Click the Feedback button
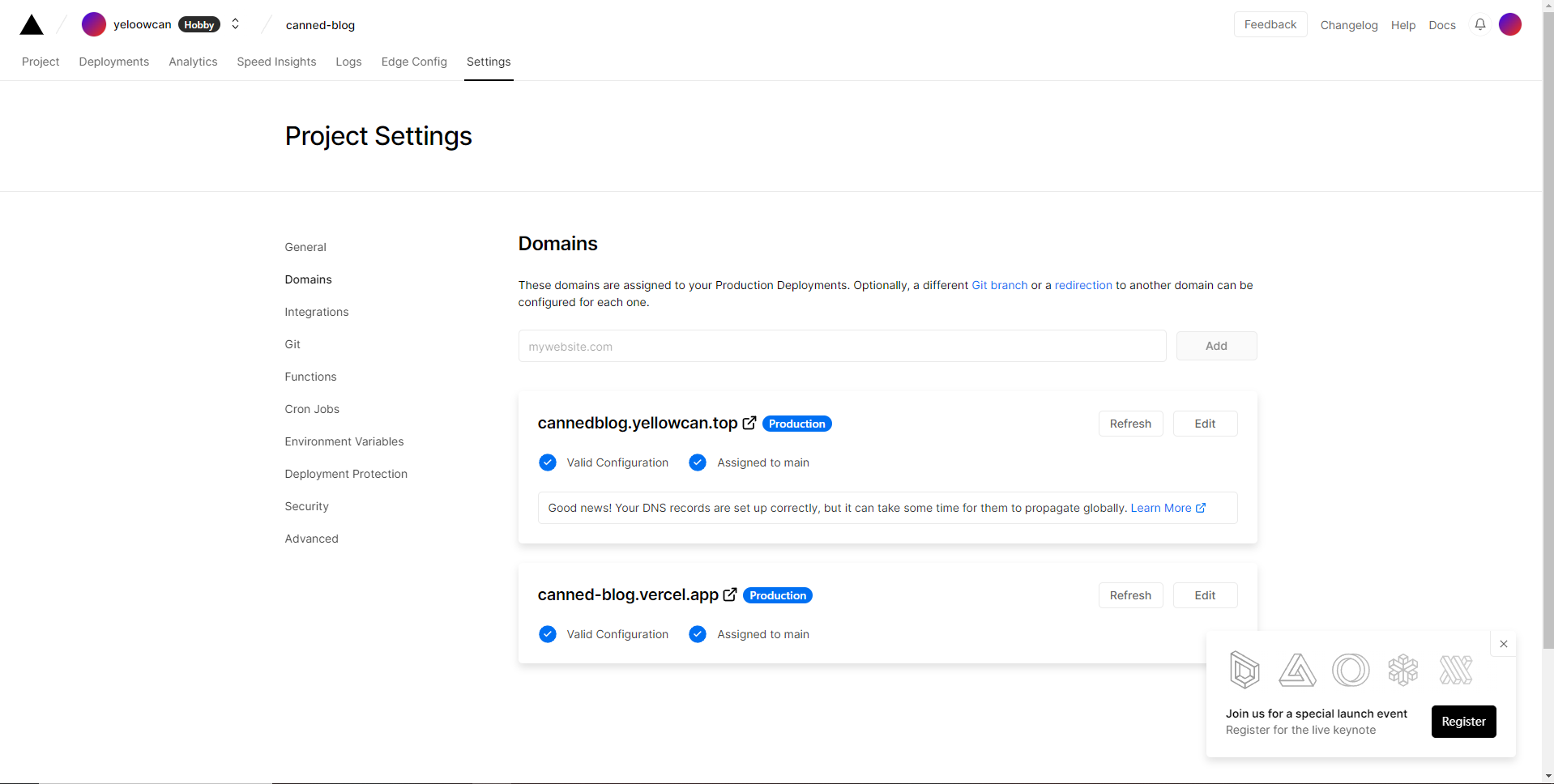 (x=1270, y=24)
